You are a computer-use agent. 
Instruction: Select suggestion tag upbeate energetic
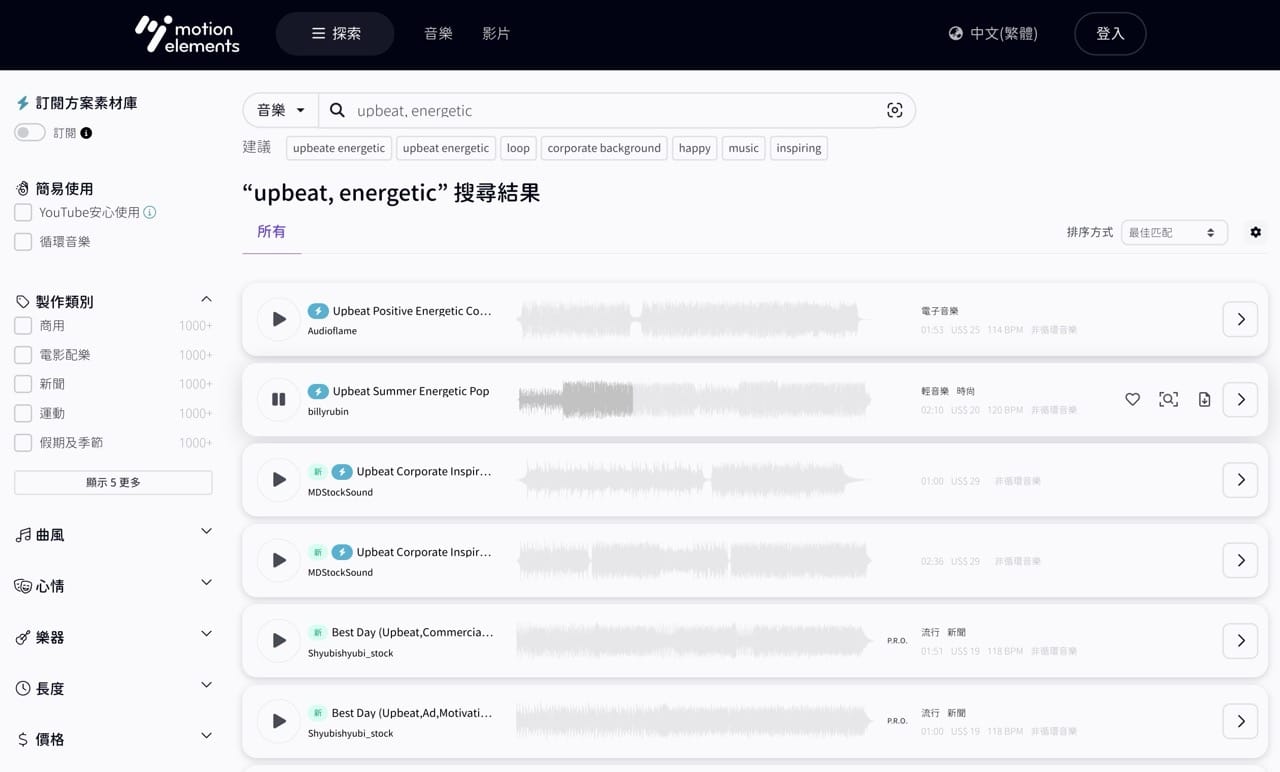point(339,148)
